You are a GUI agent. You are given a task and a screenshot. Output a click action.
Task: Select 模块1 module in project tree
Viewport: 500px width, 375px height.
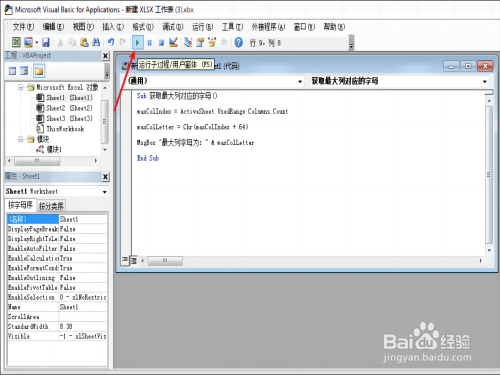49,149
